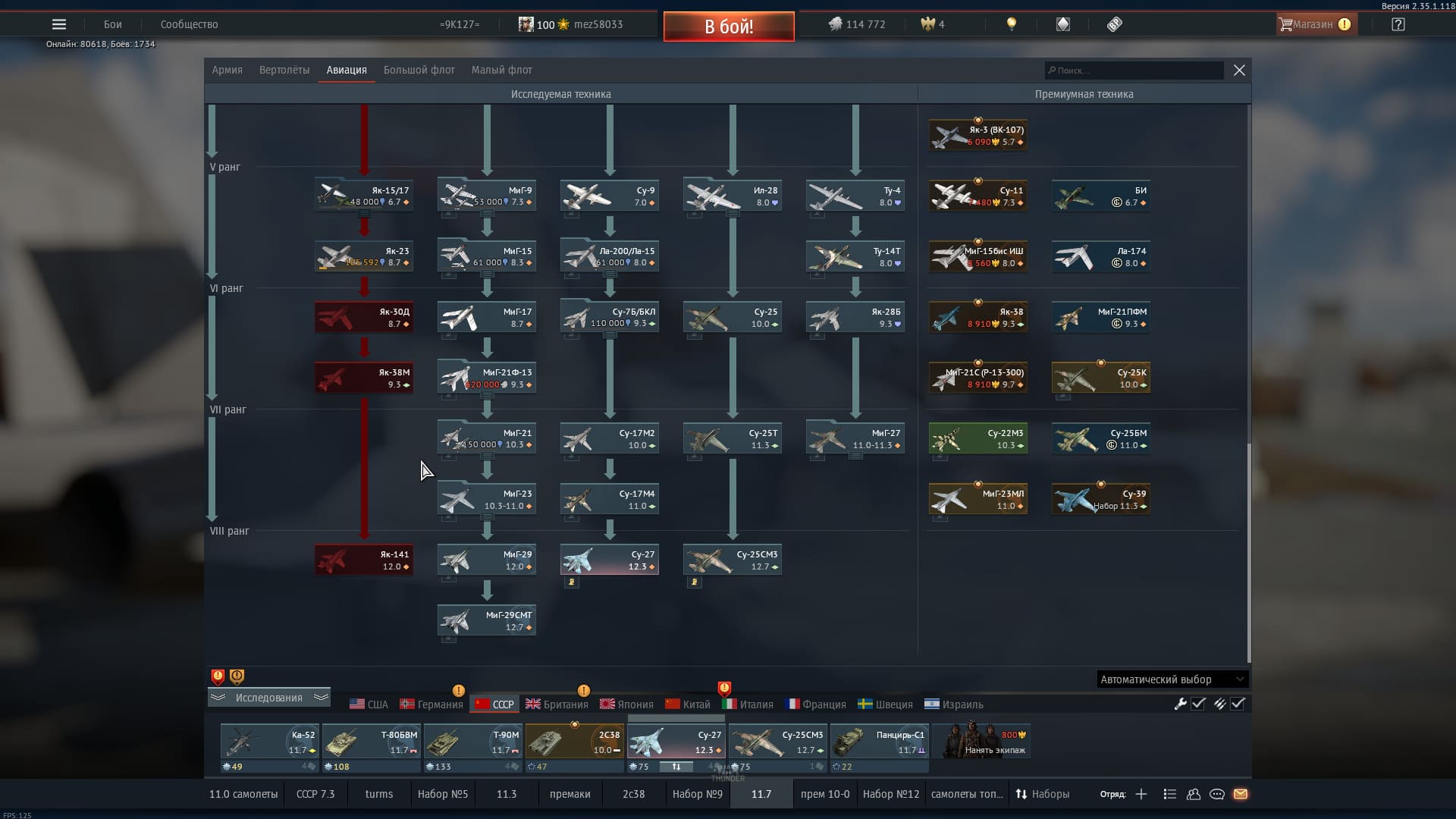Viewport: 1456px width, 819px height.
Task: Select premium Як-3 (ВК-107) card
Action: [x=978, y=135]
